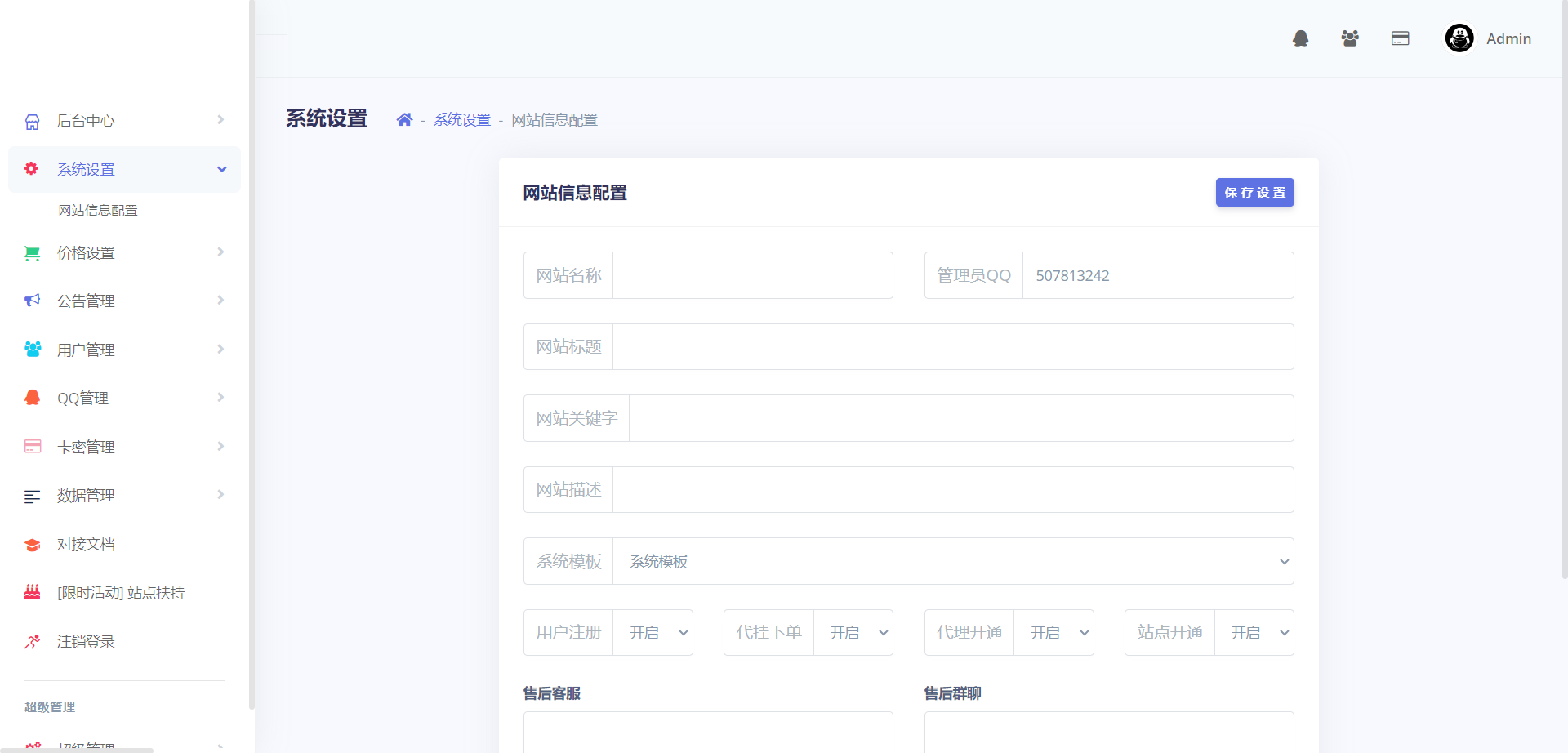This screenshot has height=753, width=1568.
Task: Open the Admin penguin avatar
Action: coord(1459,38)
